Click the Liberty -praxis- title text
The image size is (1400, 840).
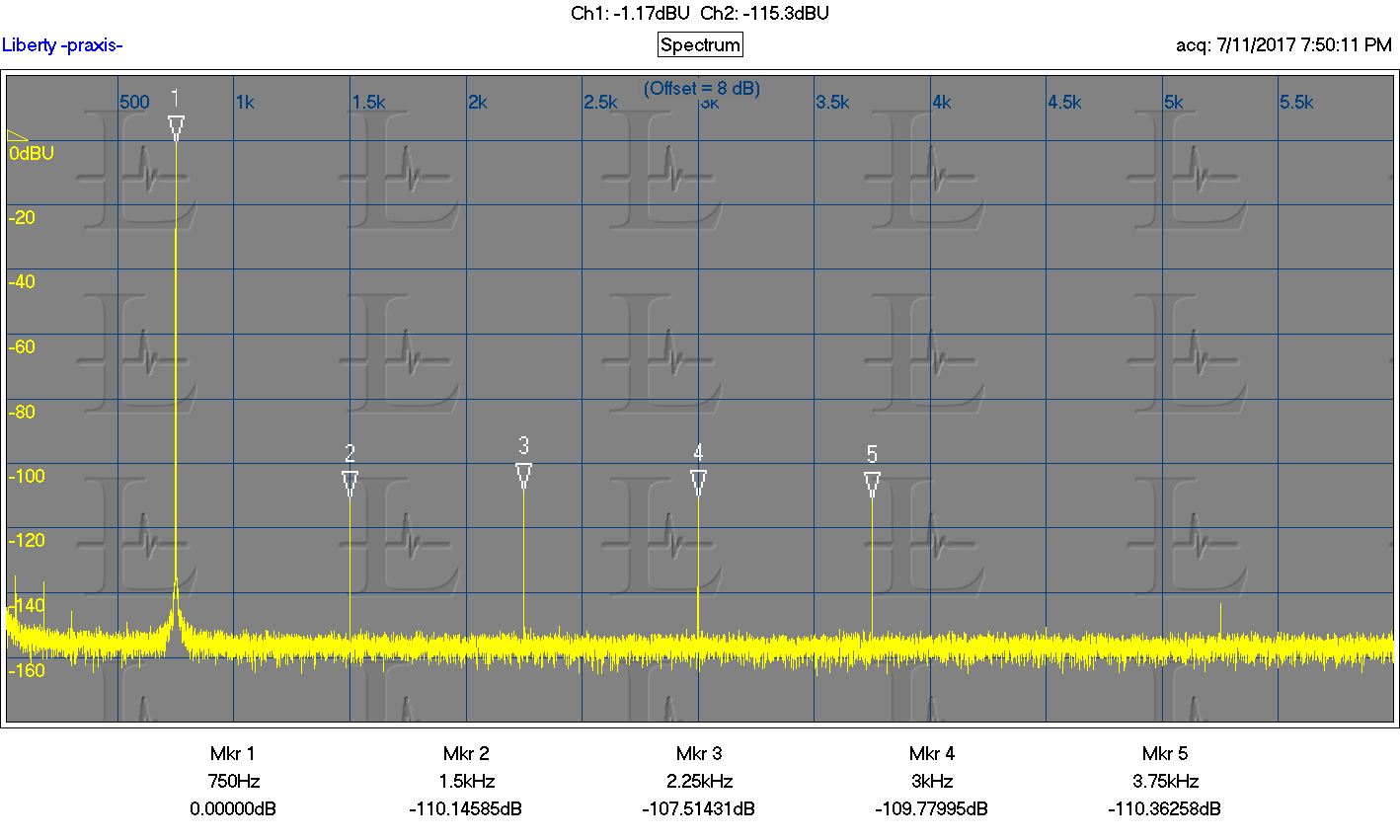pyautogui.click(x=62, y=44)
